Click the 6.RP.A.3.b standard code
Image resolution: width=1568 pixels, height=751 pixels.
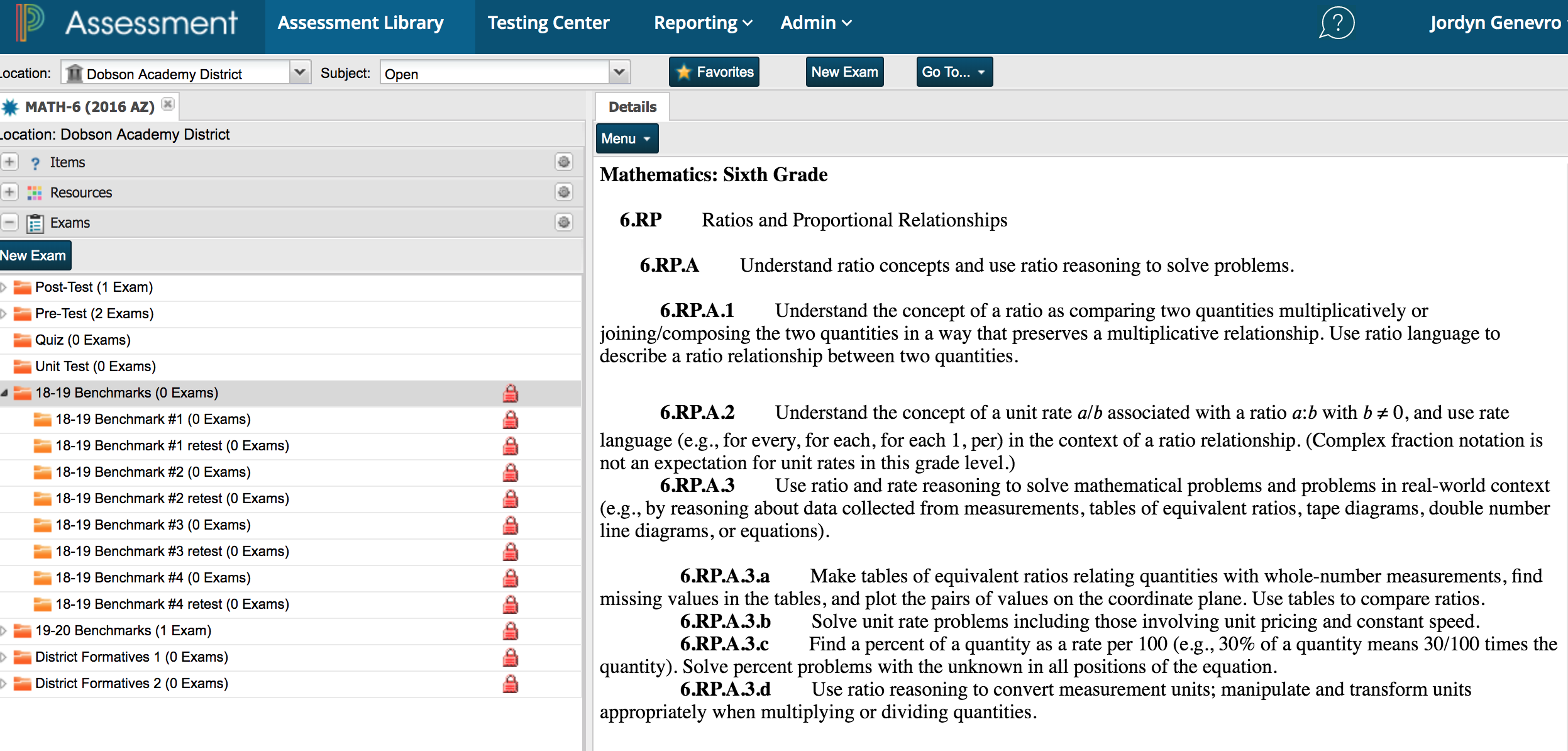pyautogui.click(x=725, y=621)
